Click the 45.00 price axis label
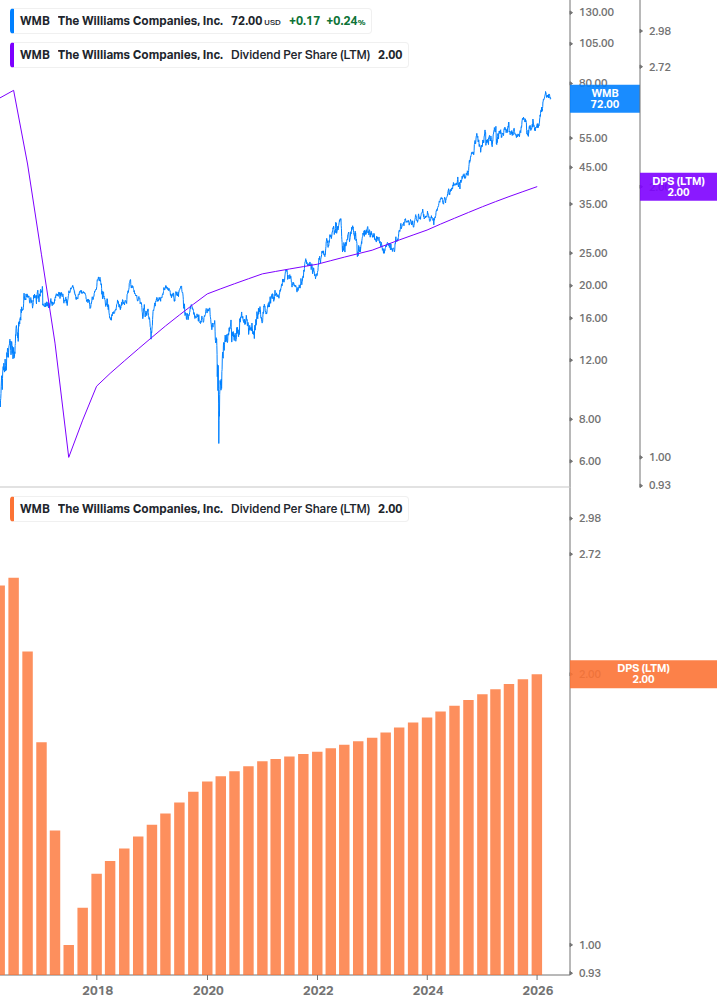The image size is (717, 1005). pyautogui.click(x=593, y=167)
